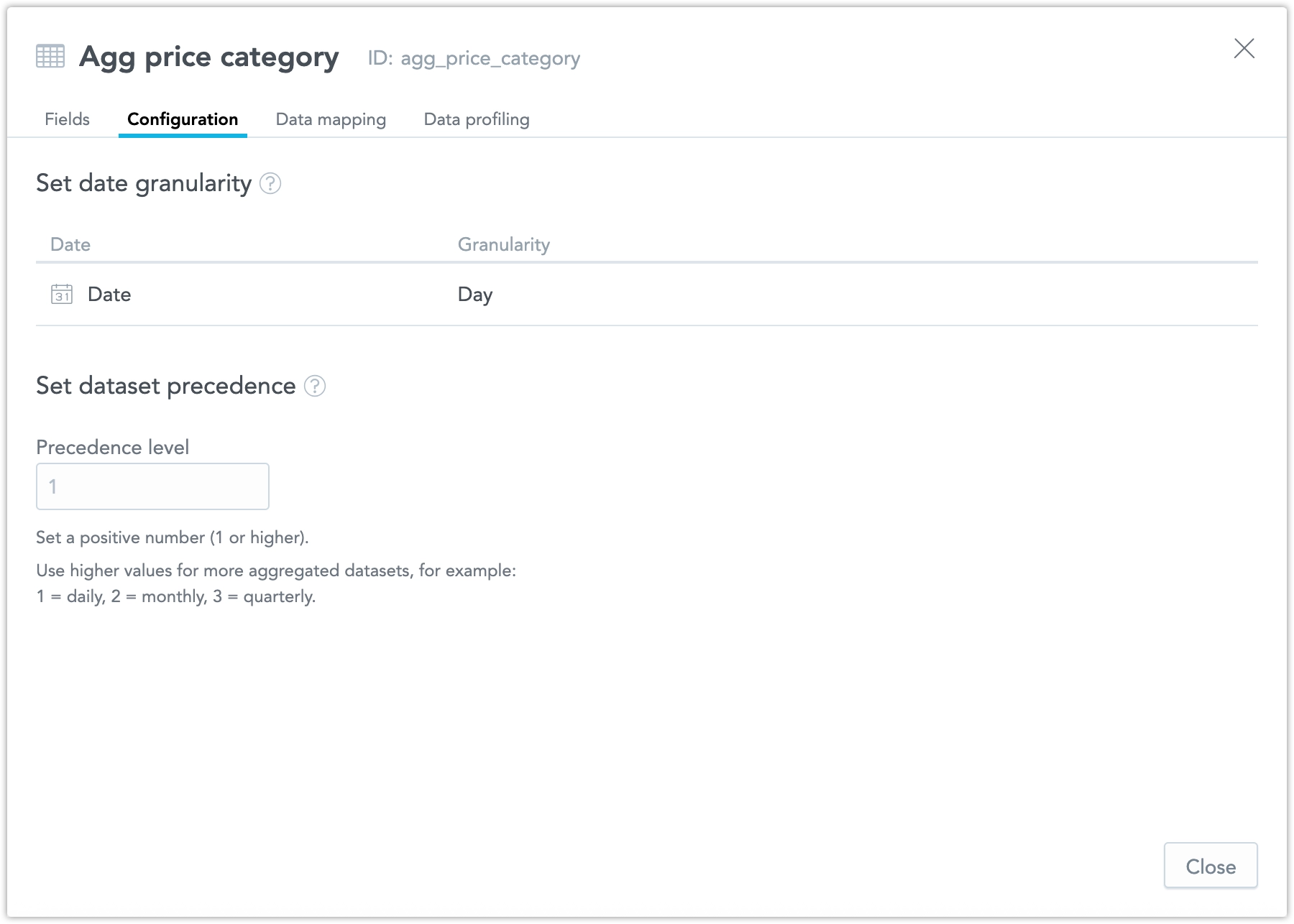
Task: Click the Date column header
Action: (70, 245)
